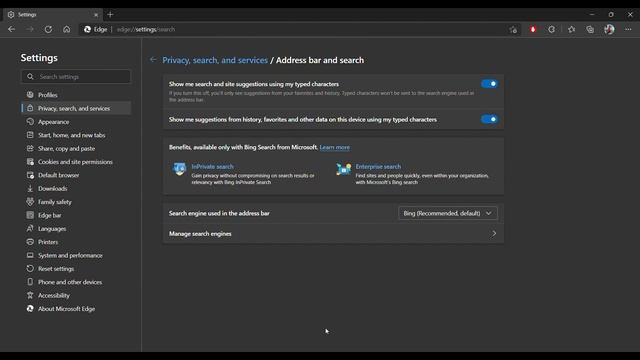Click the Edge logo in address bar
640x360 pixels.
(87, 29)
